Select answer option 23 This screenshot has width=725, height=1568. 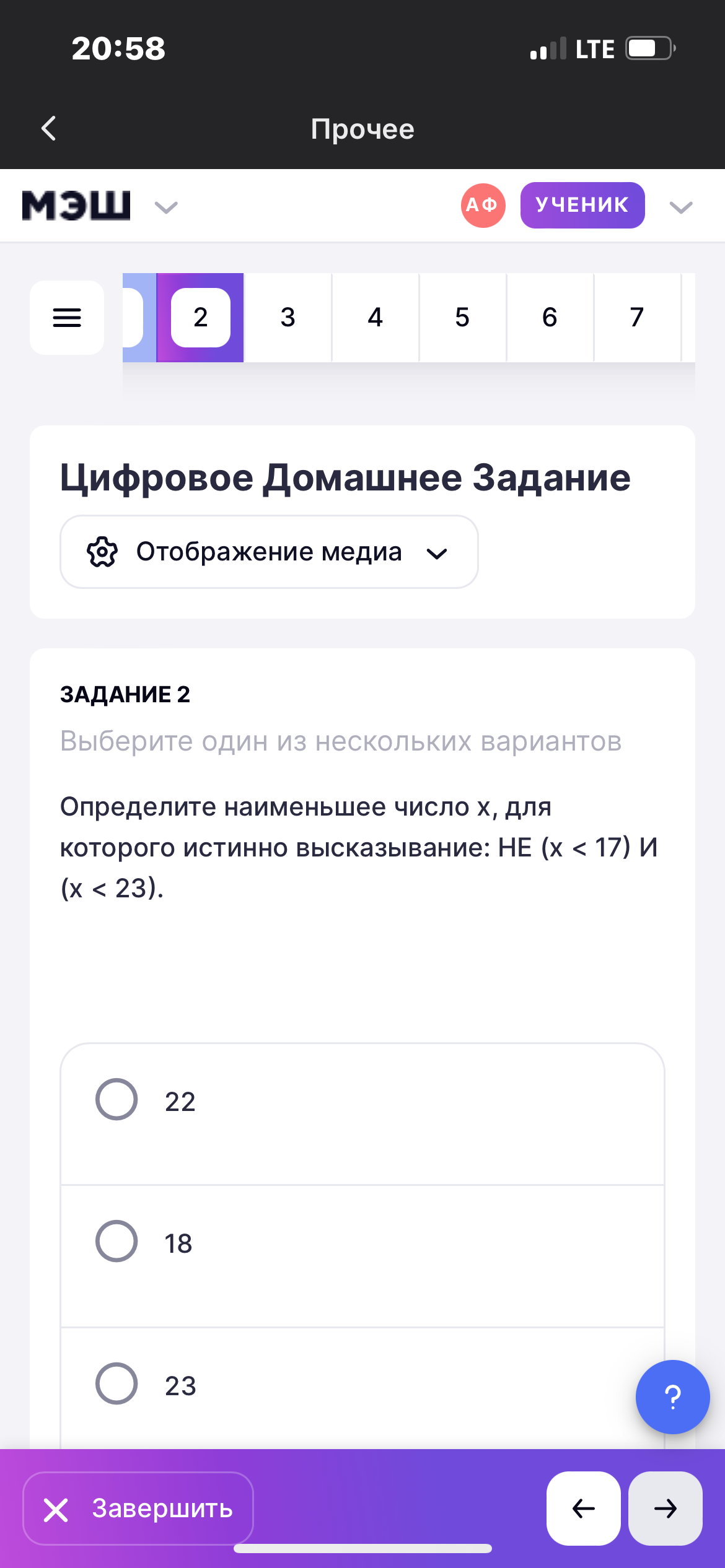(116, 1383)
